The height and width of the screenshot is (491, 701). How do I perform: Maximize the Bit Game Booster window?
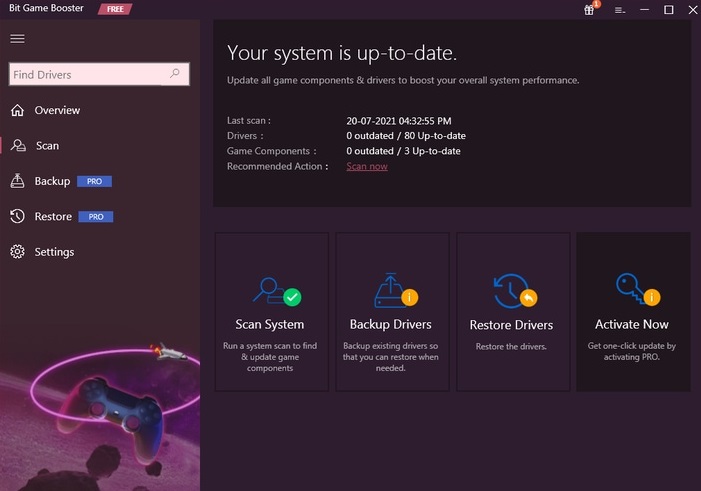668,10
